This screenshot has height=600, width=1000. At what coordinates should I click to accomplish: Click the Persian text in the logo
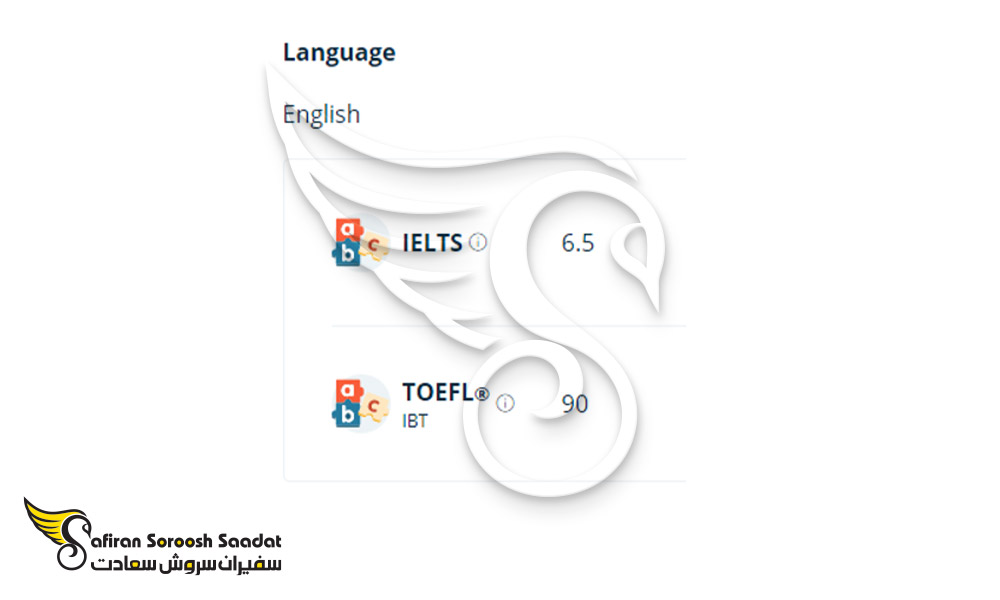[186, 564]
